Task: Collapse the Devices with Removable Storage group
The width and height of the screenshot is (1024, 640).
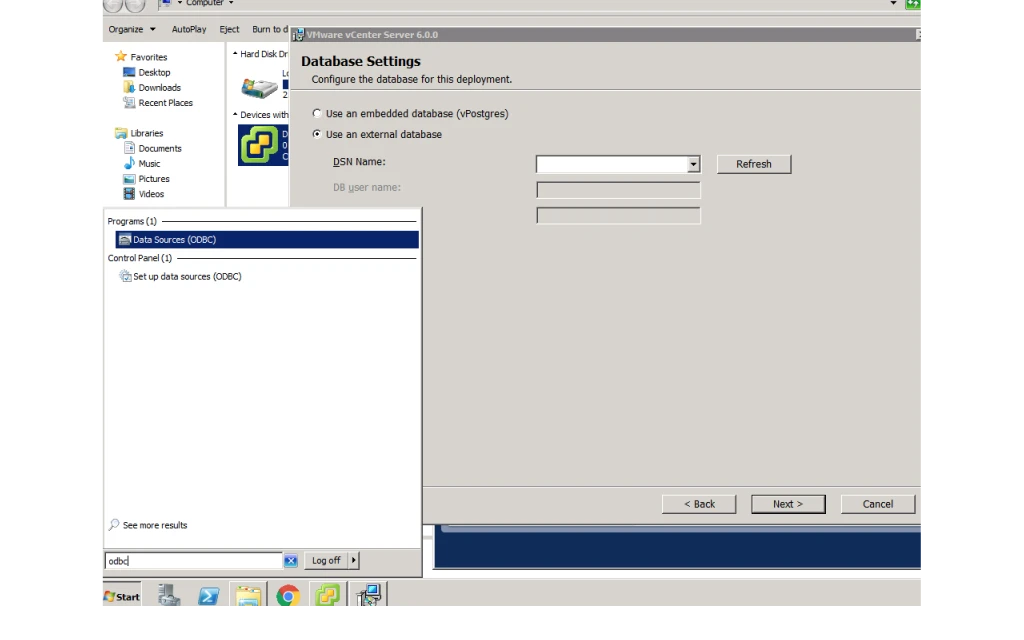Action: pyautogui.click(x=235, y=114)
